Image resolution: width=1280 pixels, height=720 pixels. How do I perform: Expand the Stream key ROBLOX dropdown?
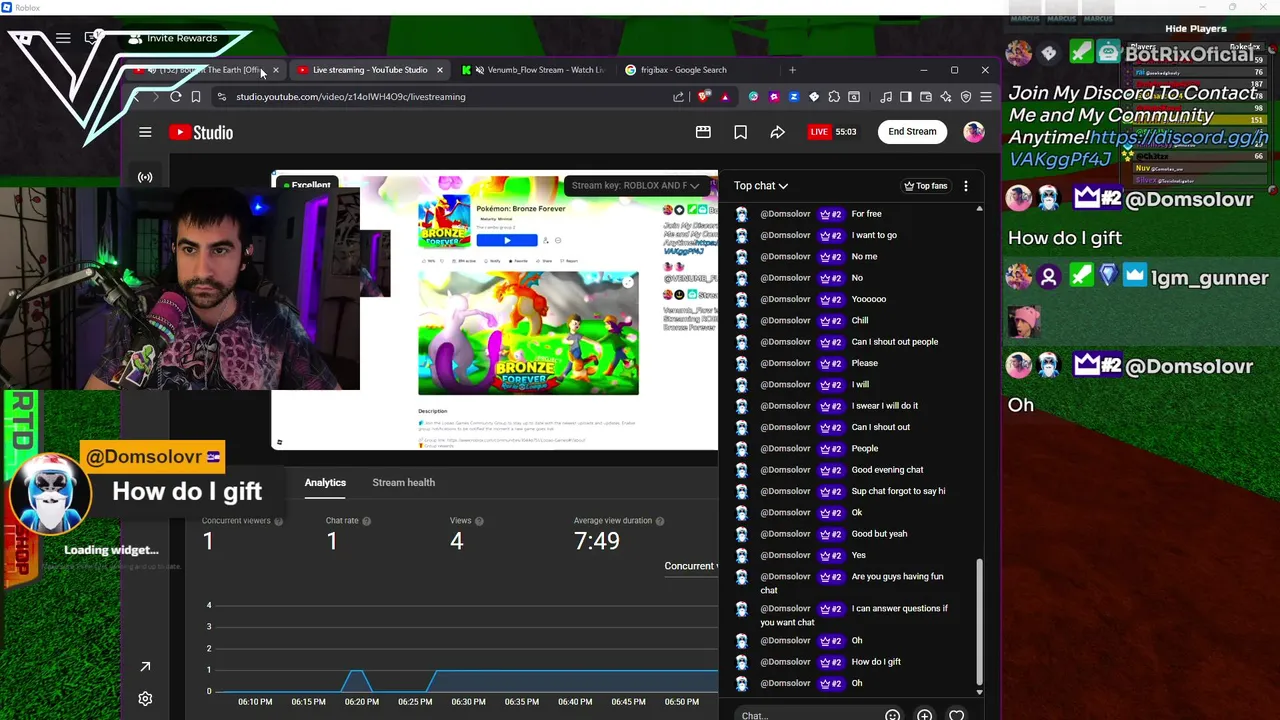click(x=635, y=185)
